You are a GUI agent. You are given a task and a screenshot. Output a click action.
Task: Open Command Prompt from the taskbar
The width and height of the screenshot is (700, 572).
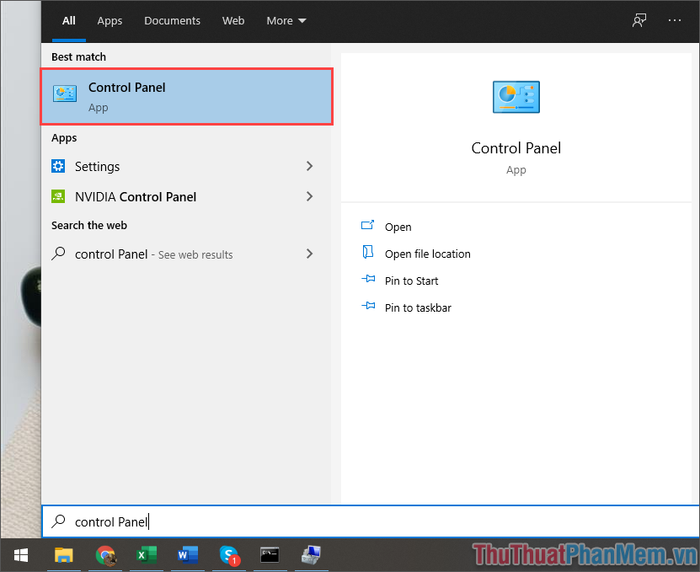[x=270, y=555]
